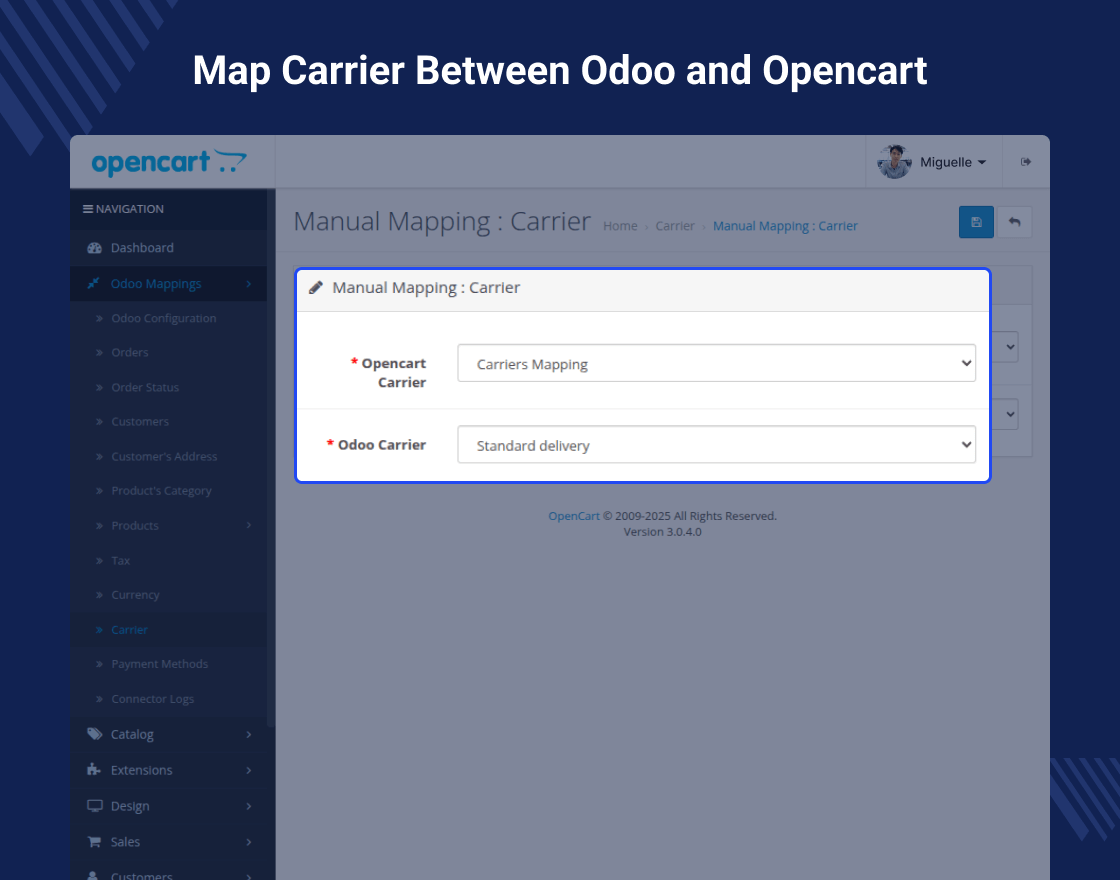Screen dimensions: 1120x880
Task: Open the Opencart Carrier dropdown
Action: (x=716, y=364)
